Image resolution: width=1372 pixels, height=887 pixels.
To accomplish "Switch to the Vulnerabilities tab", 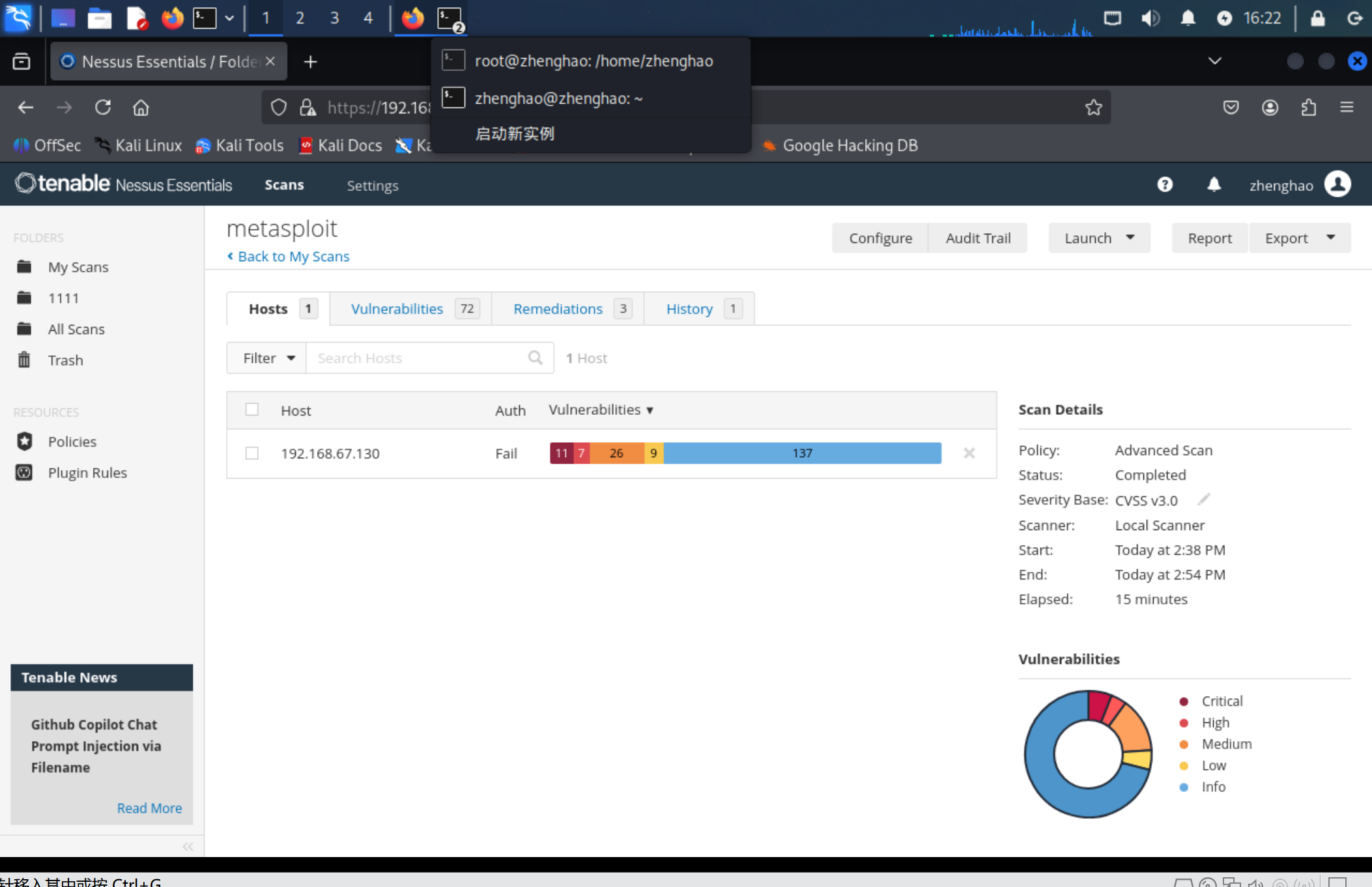I will pyautogui.click(x=397, y=309).
